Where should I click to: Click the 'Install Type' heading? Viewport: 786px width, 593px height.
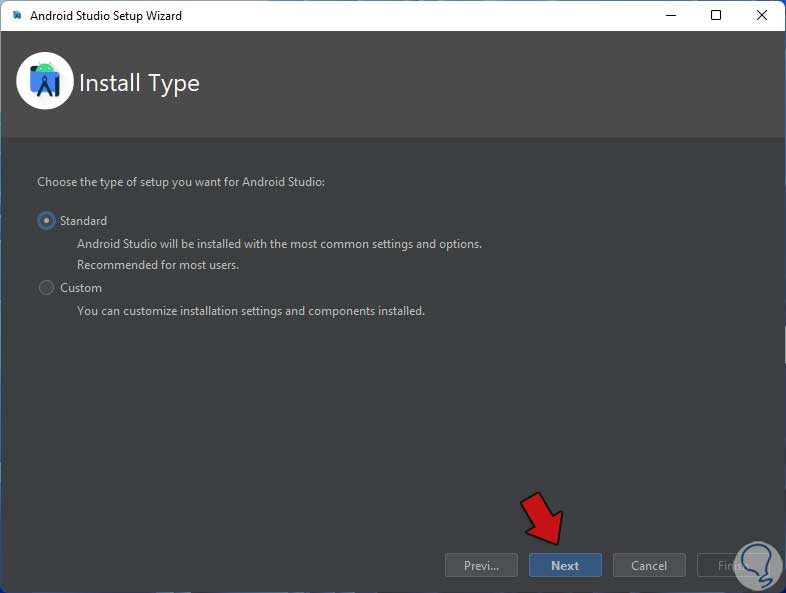139,83
